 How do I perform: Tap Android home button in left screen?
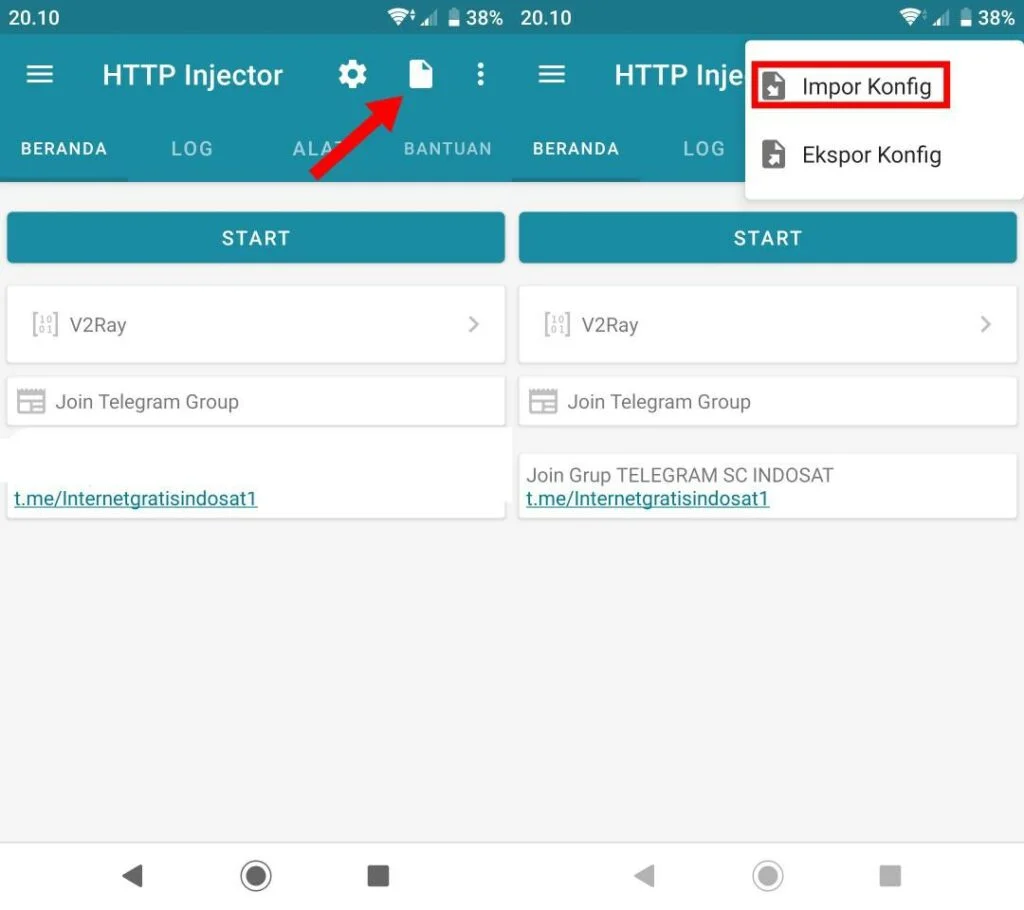pos(255,875)
